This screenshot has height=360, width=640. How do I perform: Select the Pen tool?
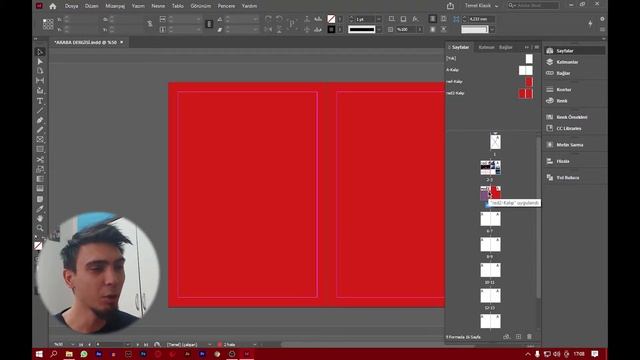tap(40, 120)
